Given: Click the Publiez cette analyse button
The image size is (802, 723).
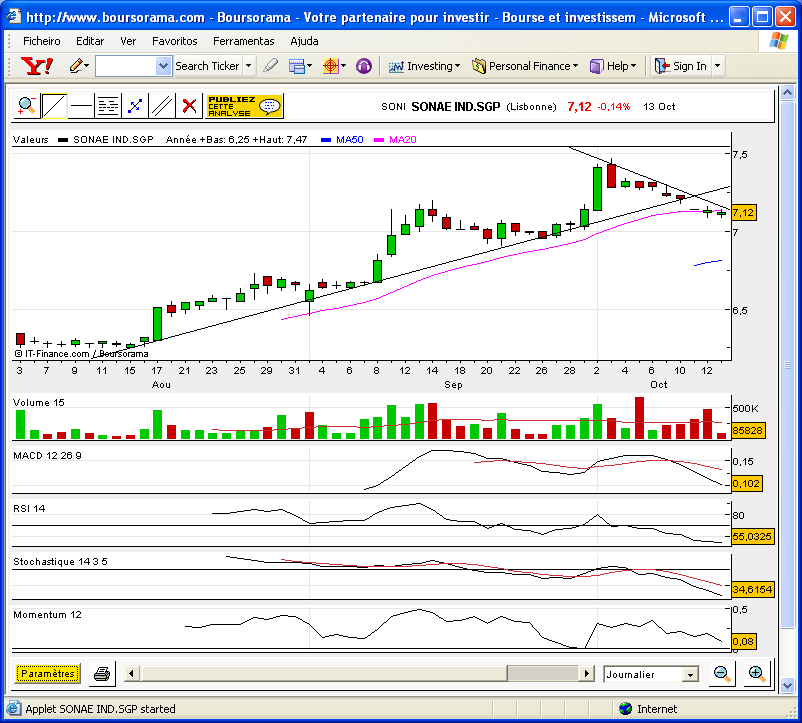Looking at the screenshot, I should tap(244, 106).
